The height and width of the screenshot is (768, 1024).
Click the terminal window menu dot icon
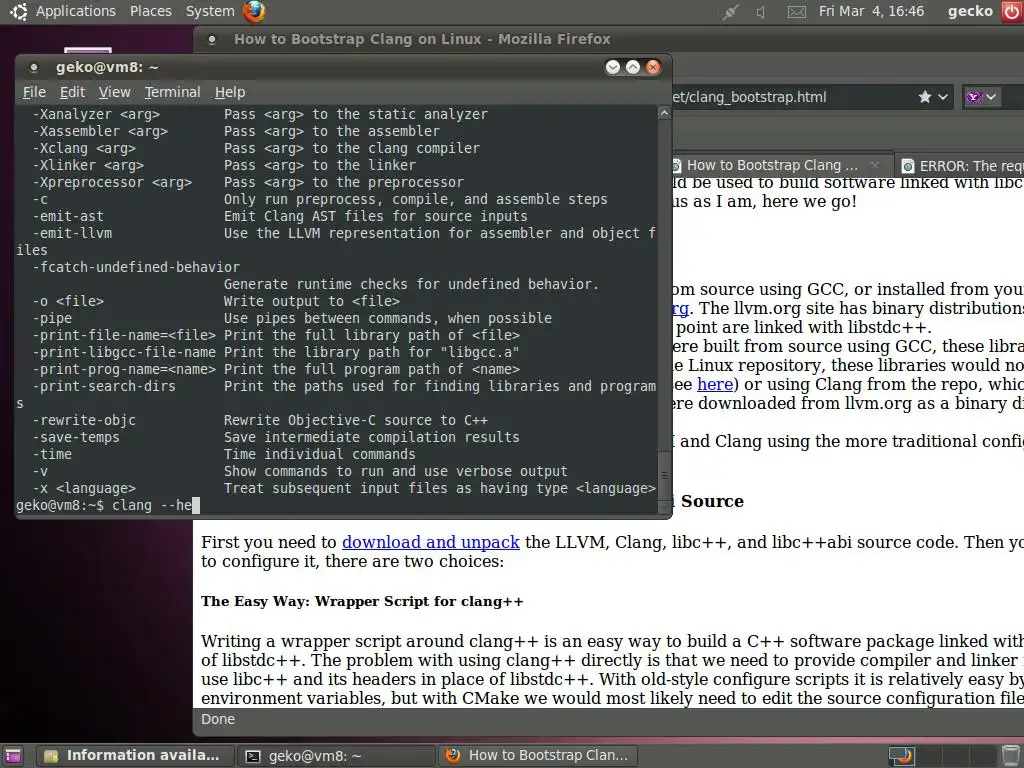pos(34,67)
